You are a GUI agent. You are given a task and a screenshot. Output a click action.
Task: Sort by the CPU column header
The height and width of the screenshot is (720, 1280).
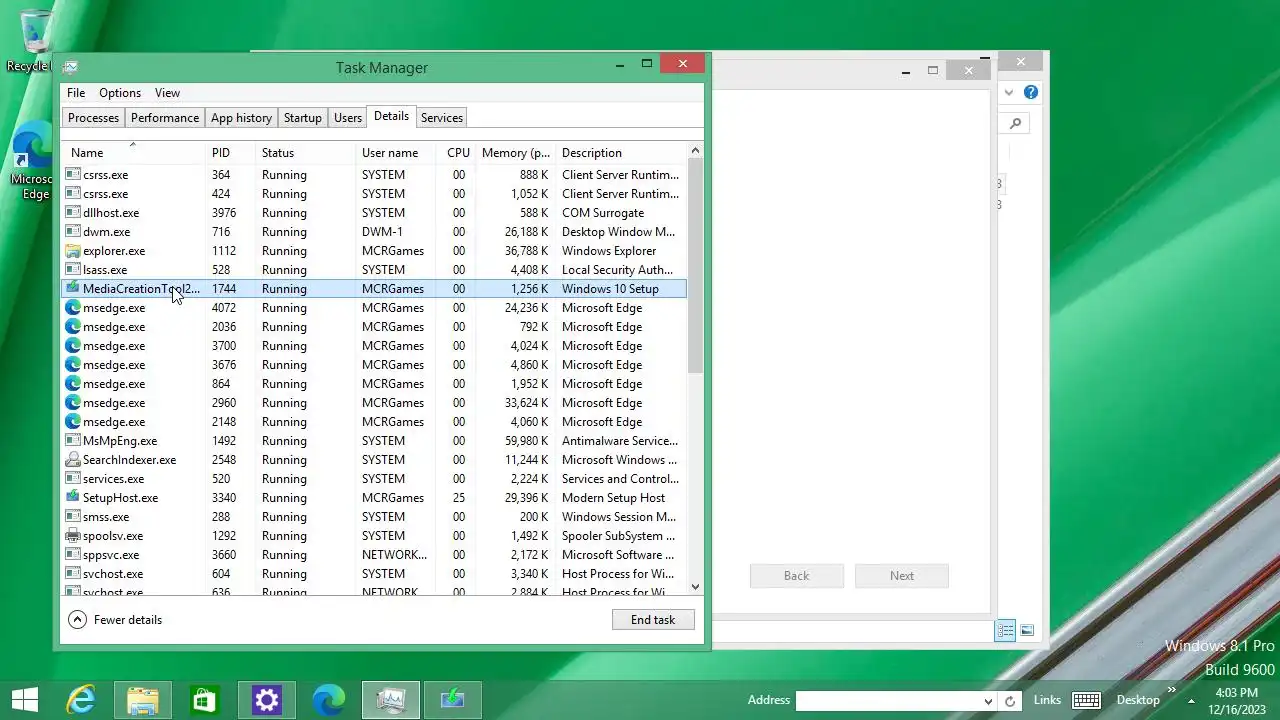click(457, 153)
